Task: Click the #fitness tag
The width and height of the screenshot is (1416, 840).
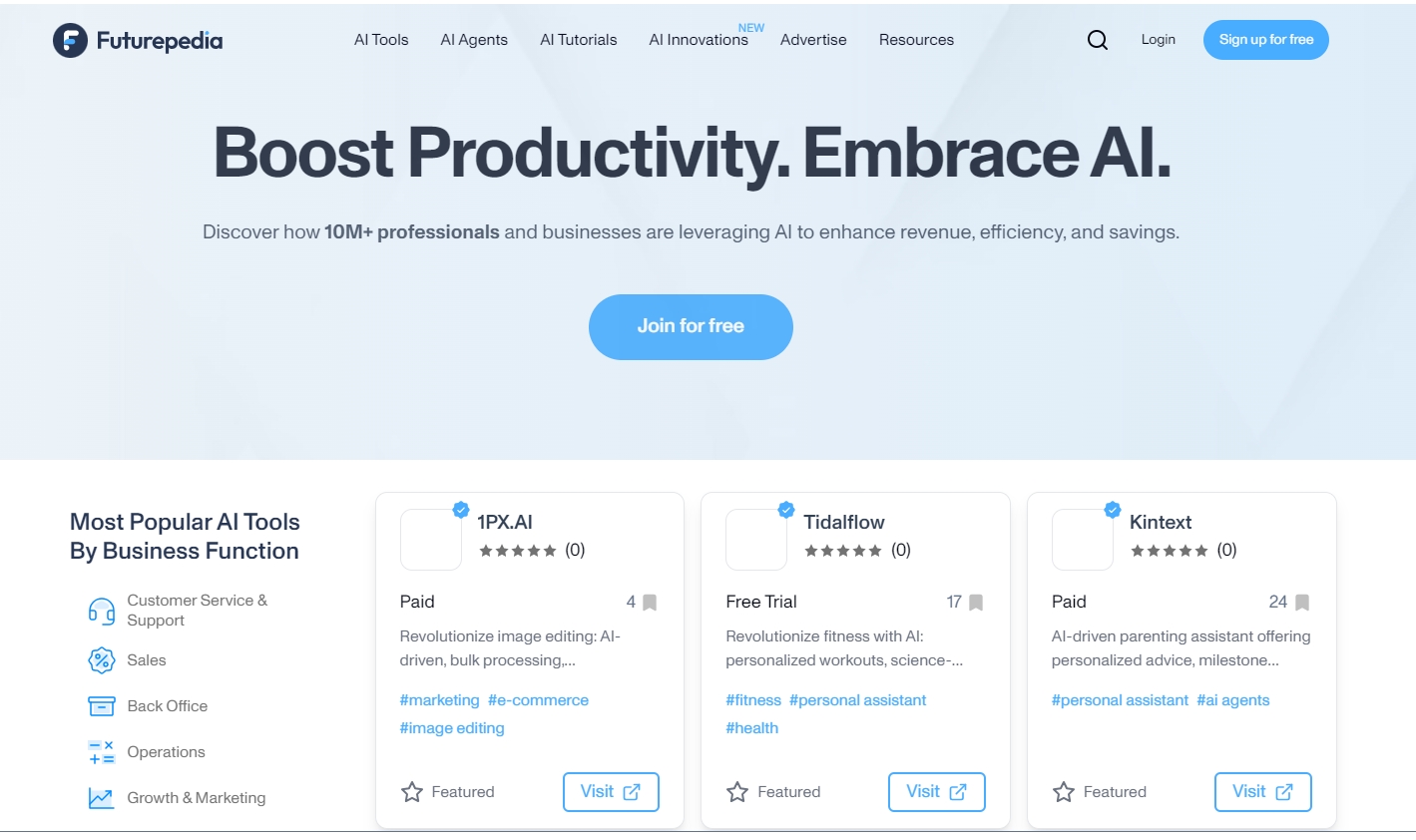Action: click(x=753, y=700)
